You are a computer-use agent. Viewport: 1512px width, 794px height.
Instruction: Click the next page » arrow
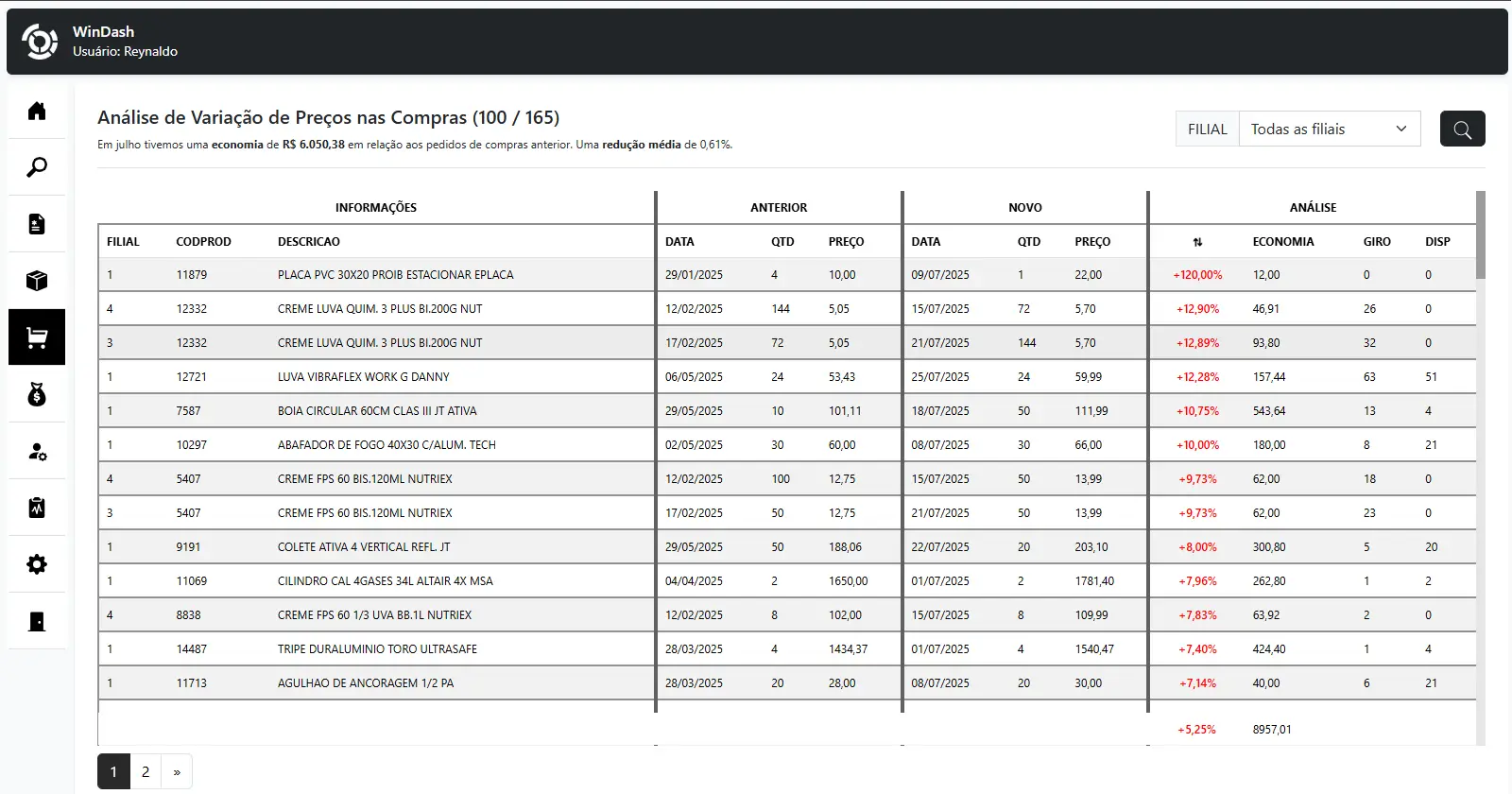[177, 771]
